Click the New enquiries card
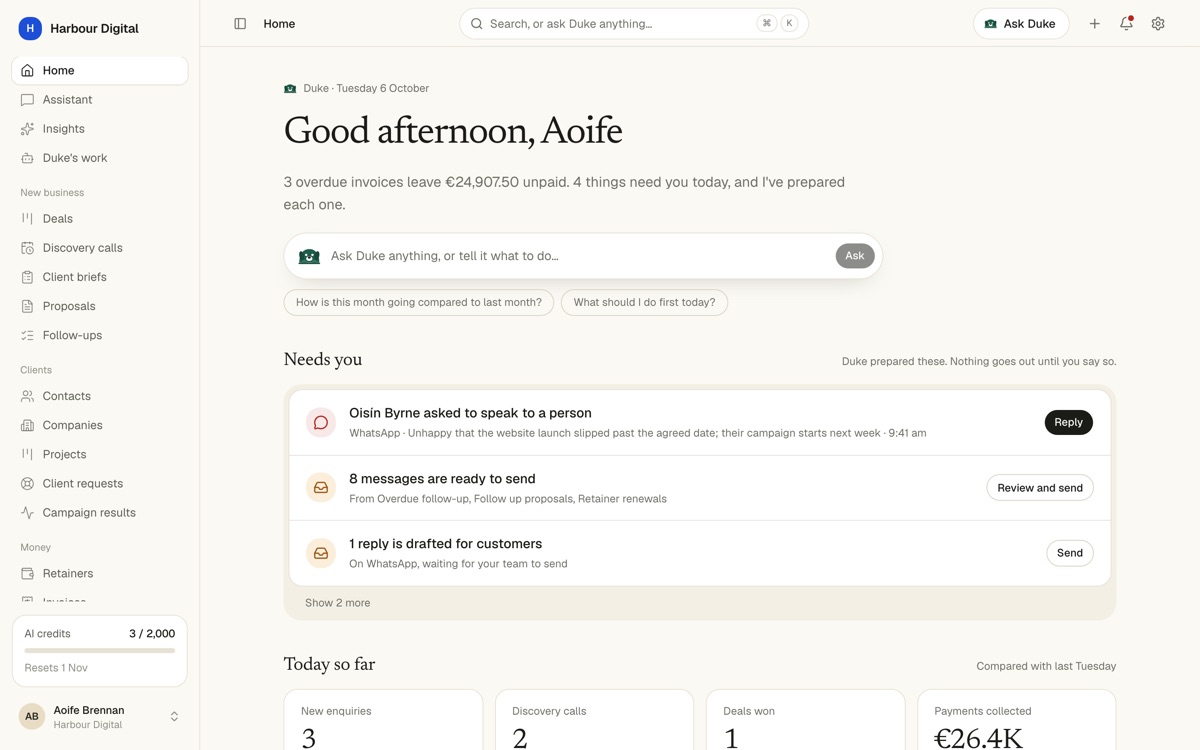Screen dimensions: 1200x750 coord(383,720)
